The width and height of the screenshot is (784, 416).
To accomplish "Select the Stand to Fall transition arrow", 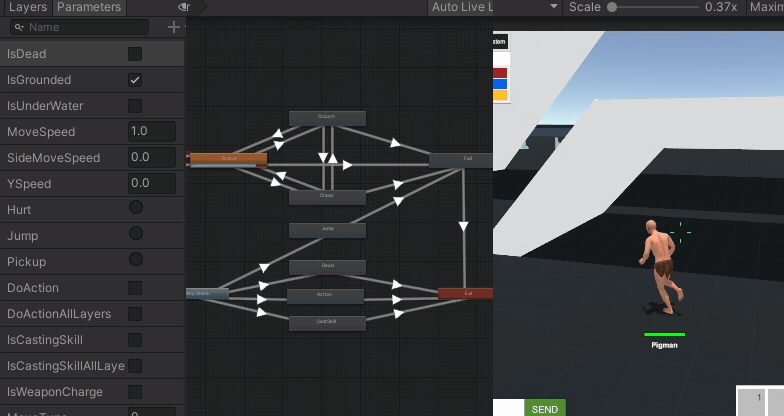I will [348, 164].
